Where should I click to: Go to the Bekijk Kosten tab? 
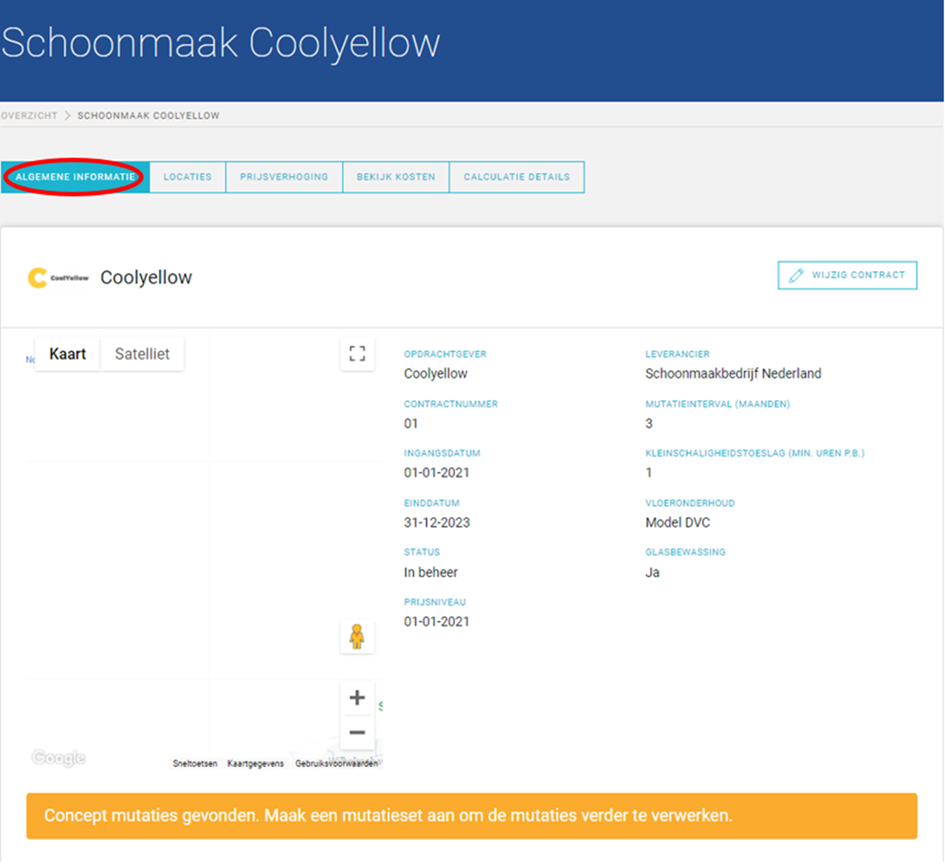(396, 177)
